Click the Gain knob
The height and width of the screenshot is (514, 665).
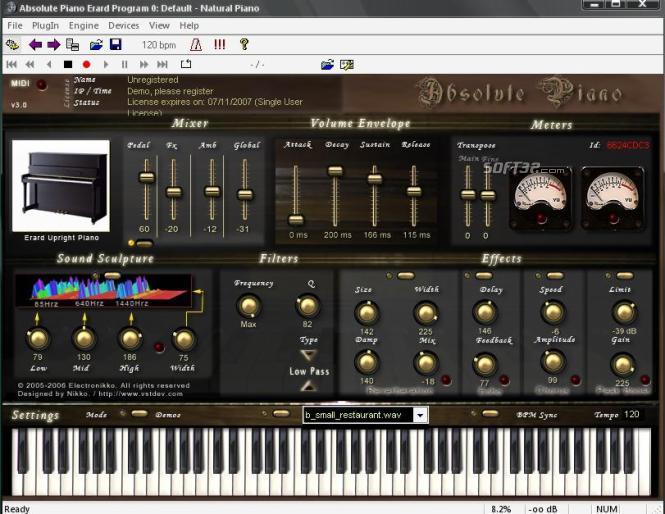[x=623, y=365]
